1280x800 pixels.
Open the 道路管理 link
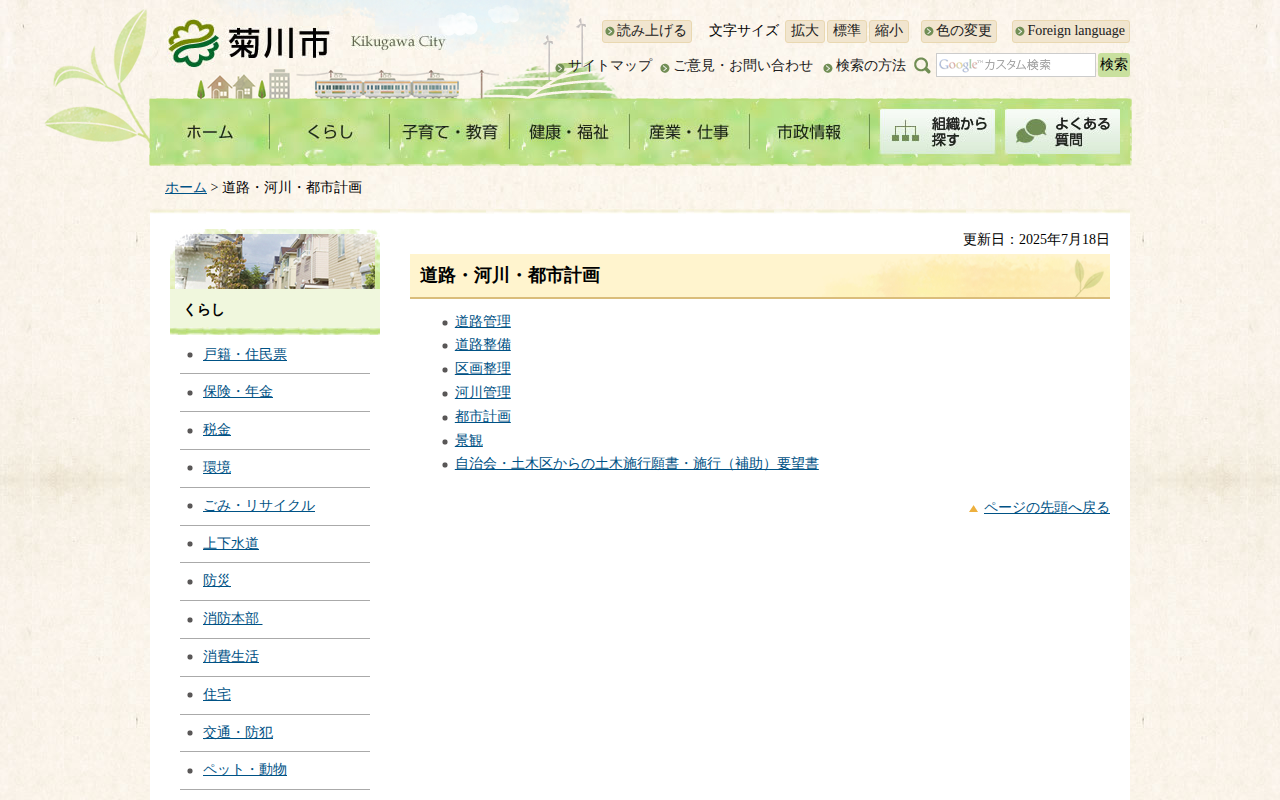(483, 322)
